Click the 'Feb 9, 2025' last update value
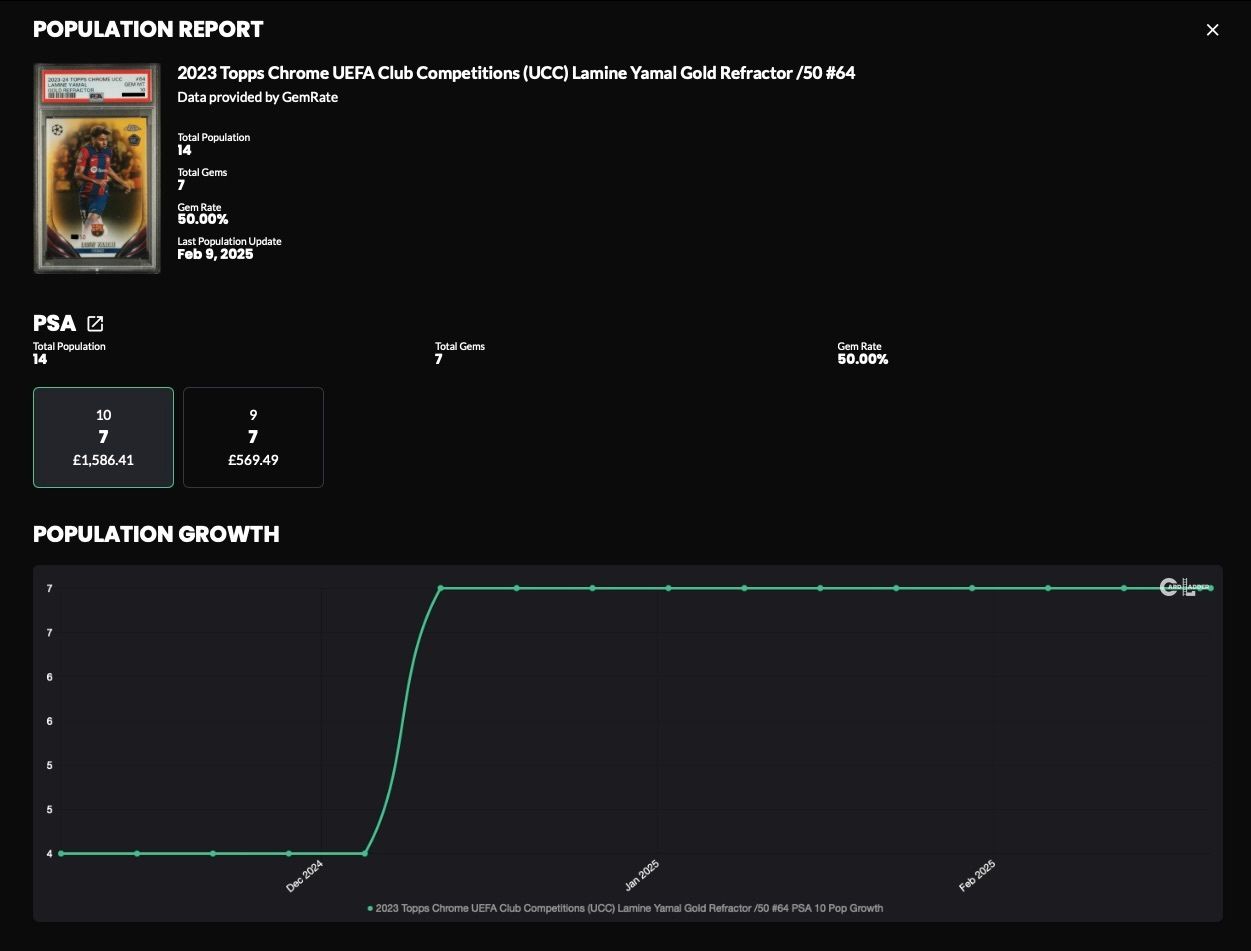The width and height of the screenshot is (1251, 951). pos(215,254)
